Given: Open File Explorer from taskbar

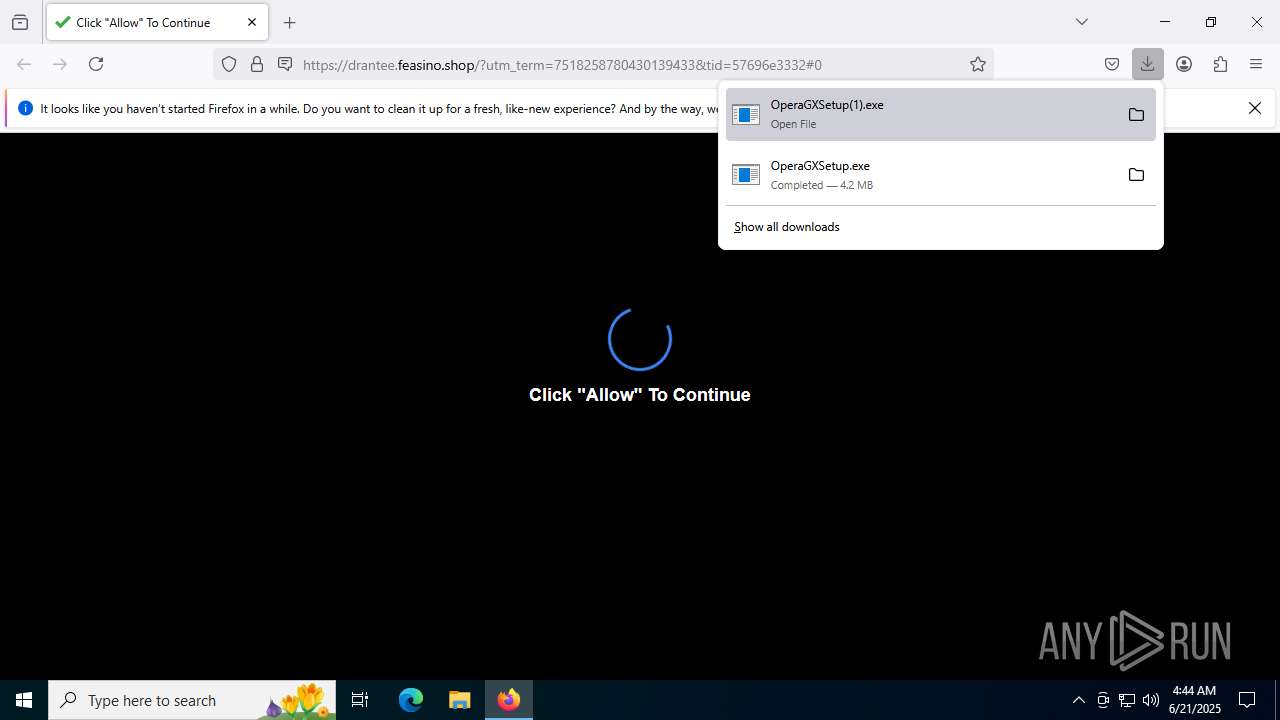Looking at the screenshot, I should 460,700.
